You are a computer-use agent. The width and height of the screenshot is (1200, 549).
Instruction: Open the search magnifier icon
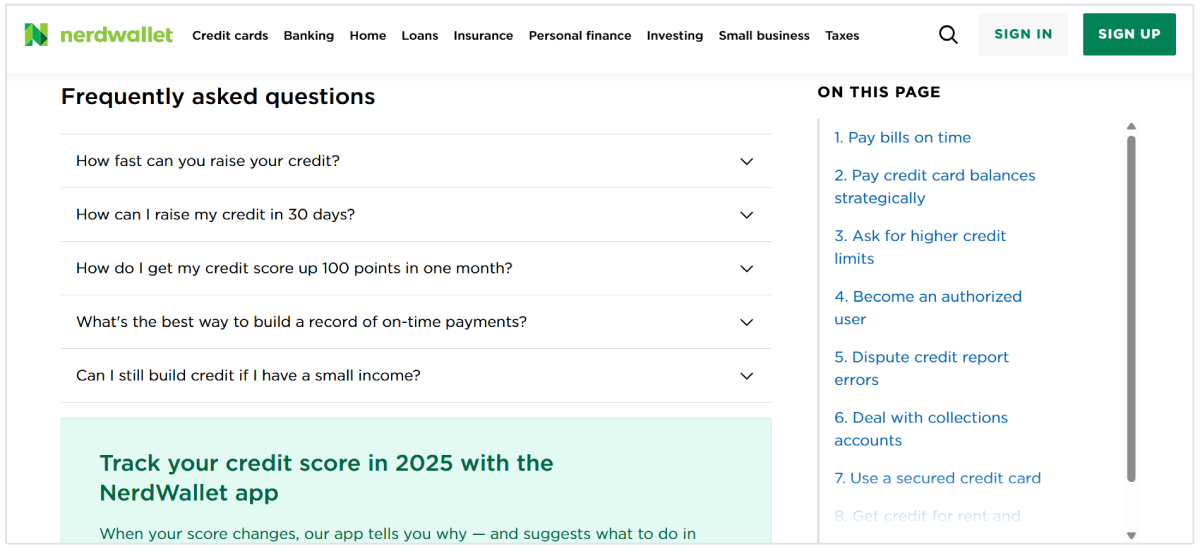[x=948, y=35]
